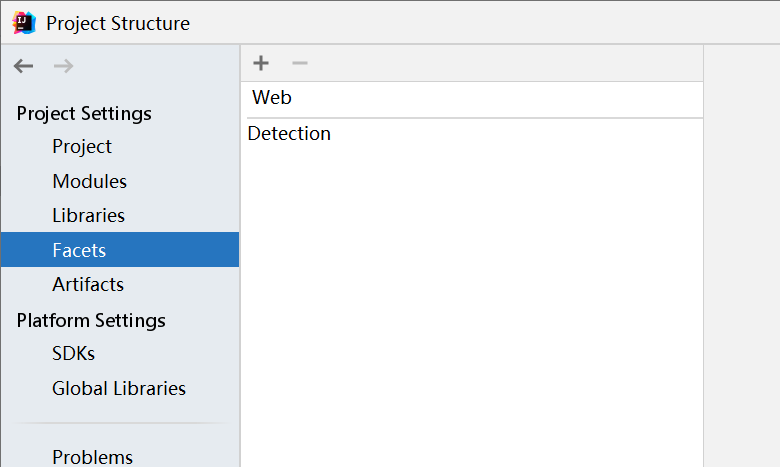Open Global Libraries settings

(x=119, y=388)
